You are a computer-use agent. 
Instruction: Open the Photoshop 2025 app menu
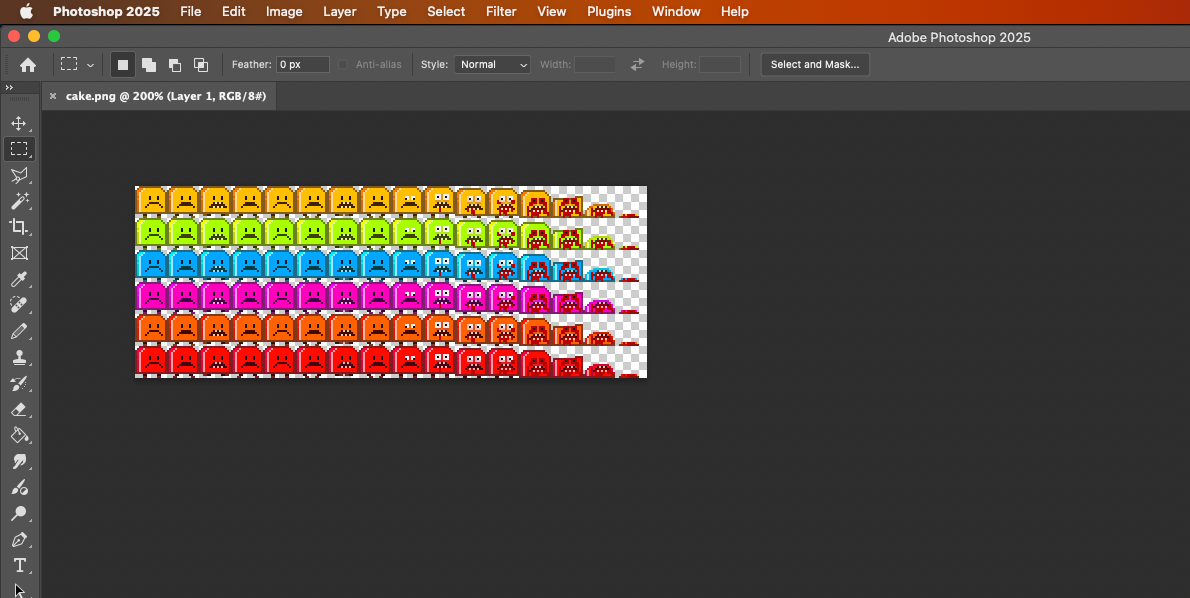[x=106, y=11]
